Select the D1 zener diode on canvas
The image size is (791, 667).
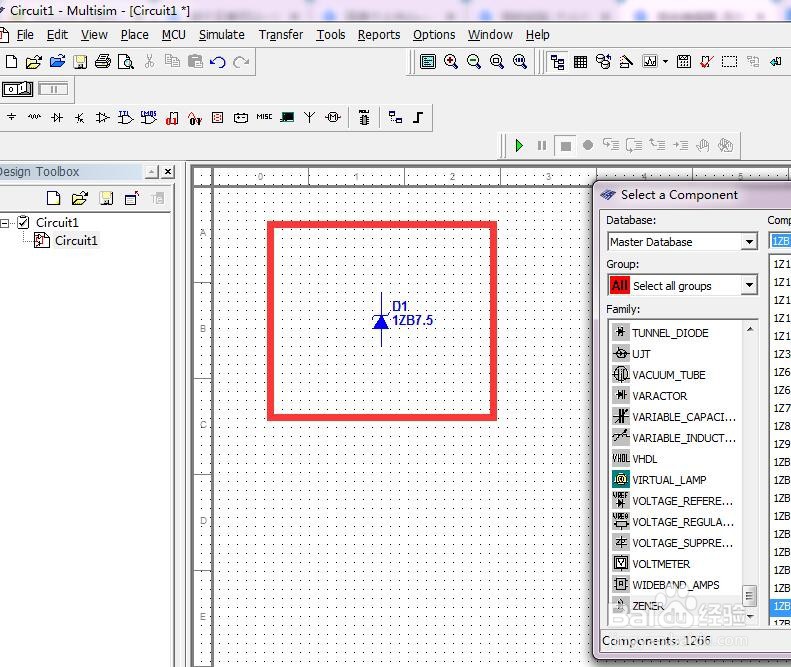[x=381, y=320]
